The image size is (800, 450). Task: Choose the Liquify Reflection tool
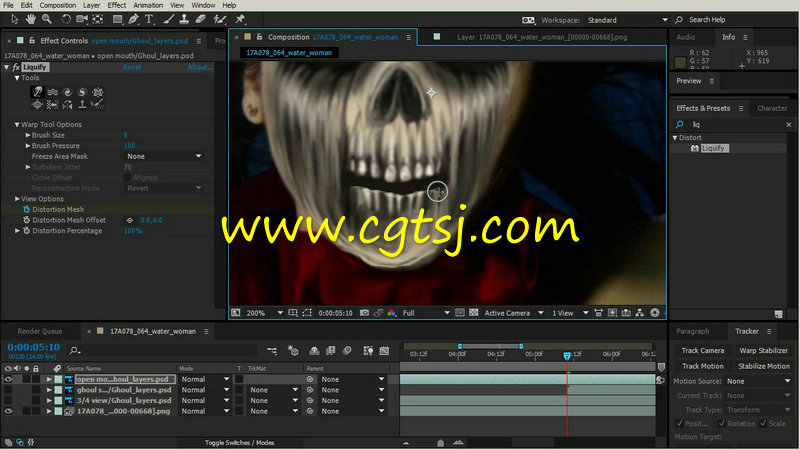pyautogui.click(x=67, y=105)
